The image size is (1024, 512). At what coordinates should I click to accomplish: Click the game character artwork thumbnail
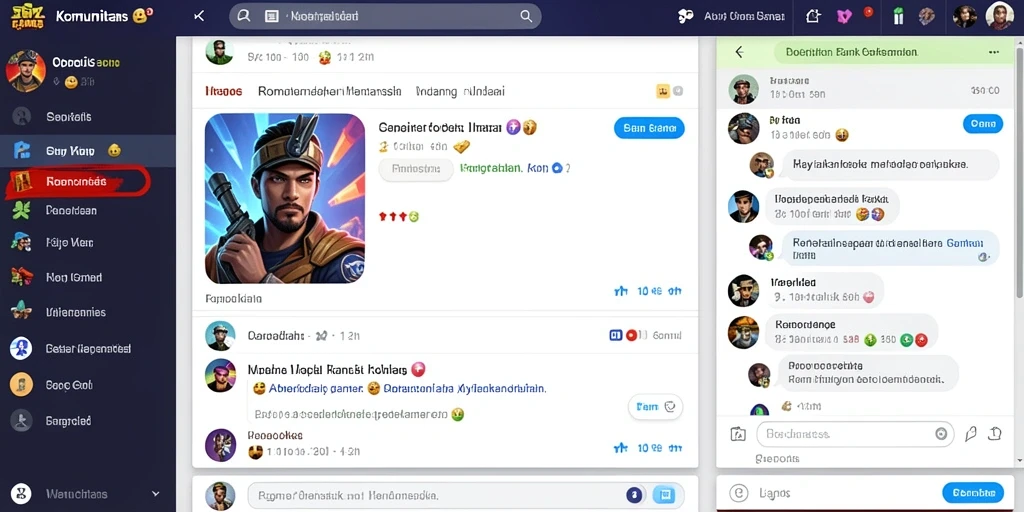[x=285, y=198]
